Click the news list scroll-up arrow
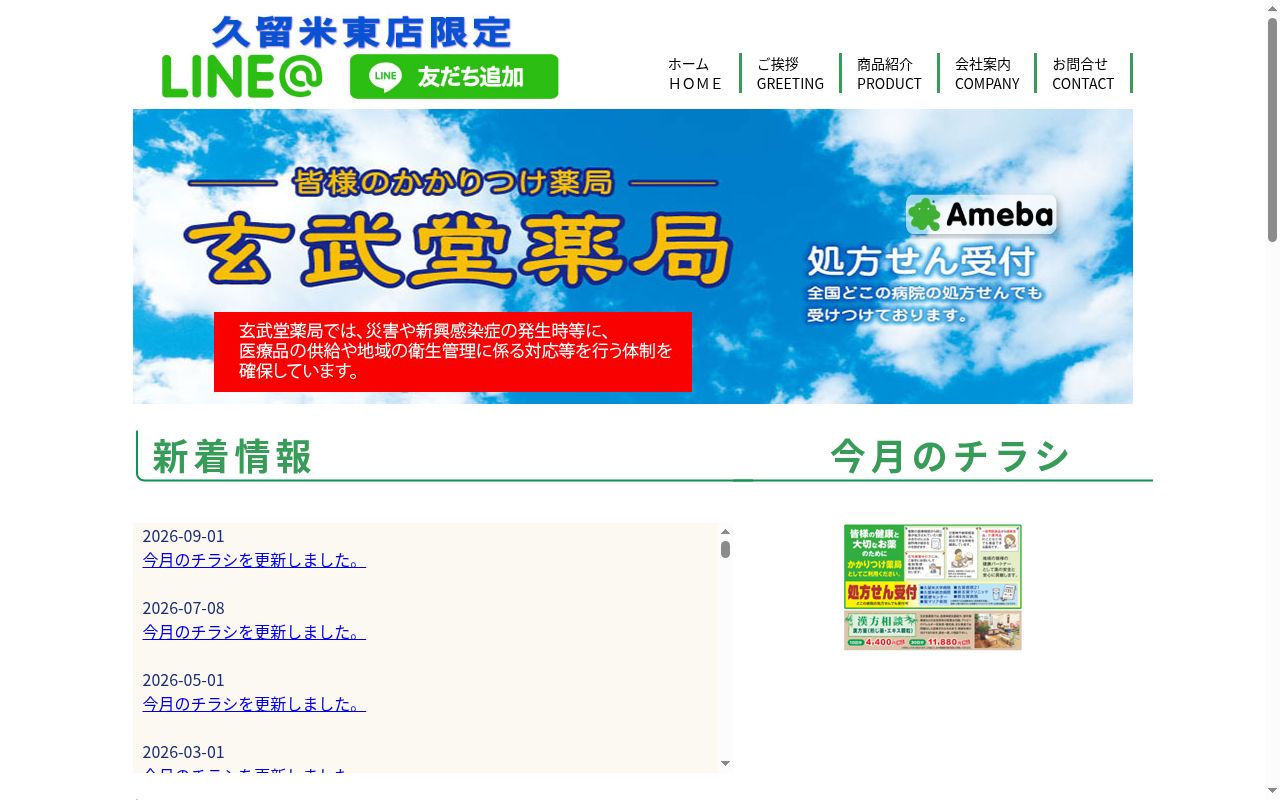Viewport: 1280px width, 800px height. coord(725,533)
